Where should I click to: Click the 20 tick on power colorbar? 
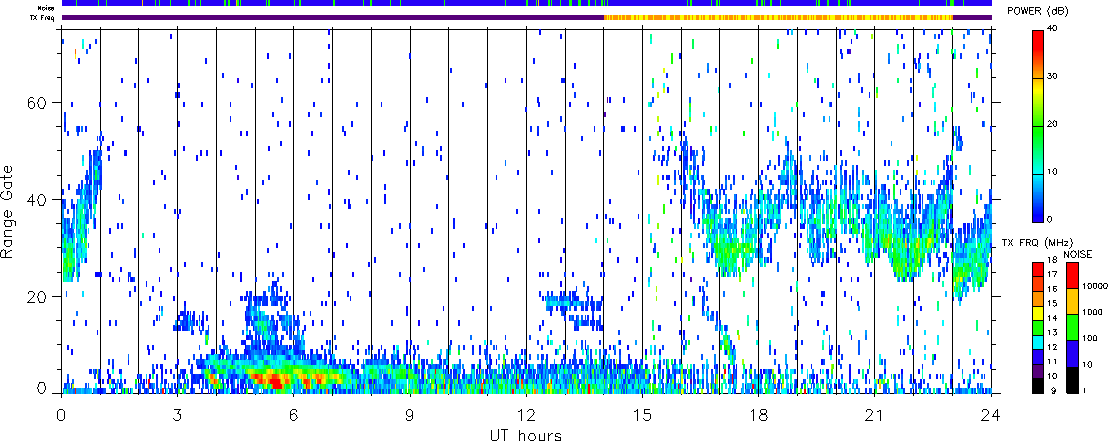pyautogui.click(x=1054, y=124)
